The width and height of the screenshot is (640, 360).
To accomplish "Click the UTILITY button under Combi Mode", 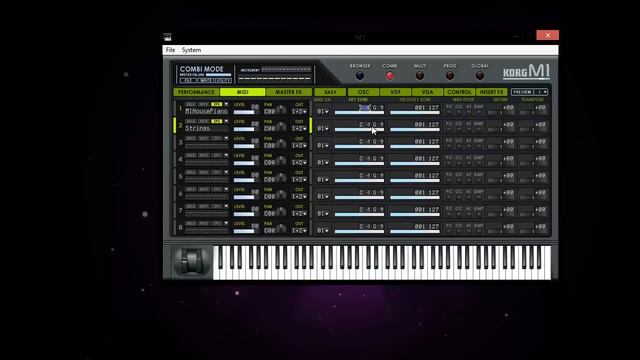I will click(224, 81).
